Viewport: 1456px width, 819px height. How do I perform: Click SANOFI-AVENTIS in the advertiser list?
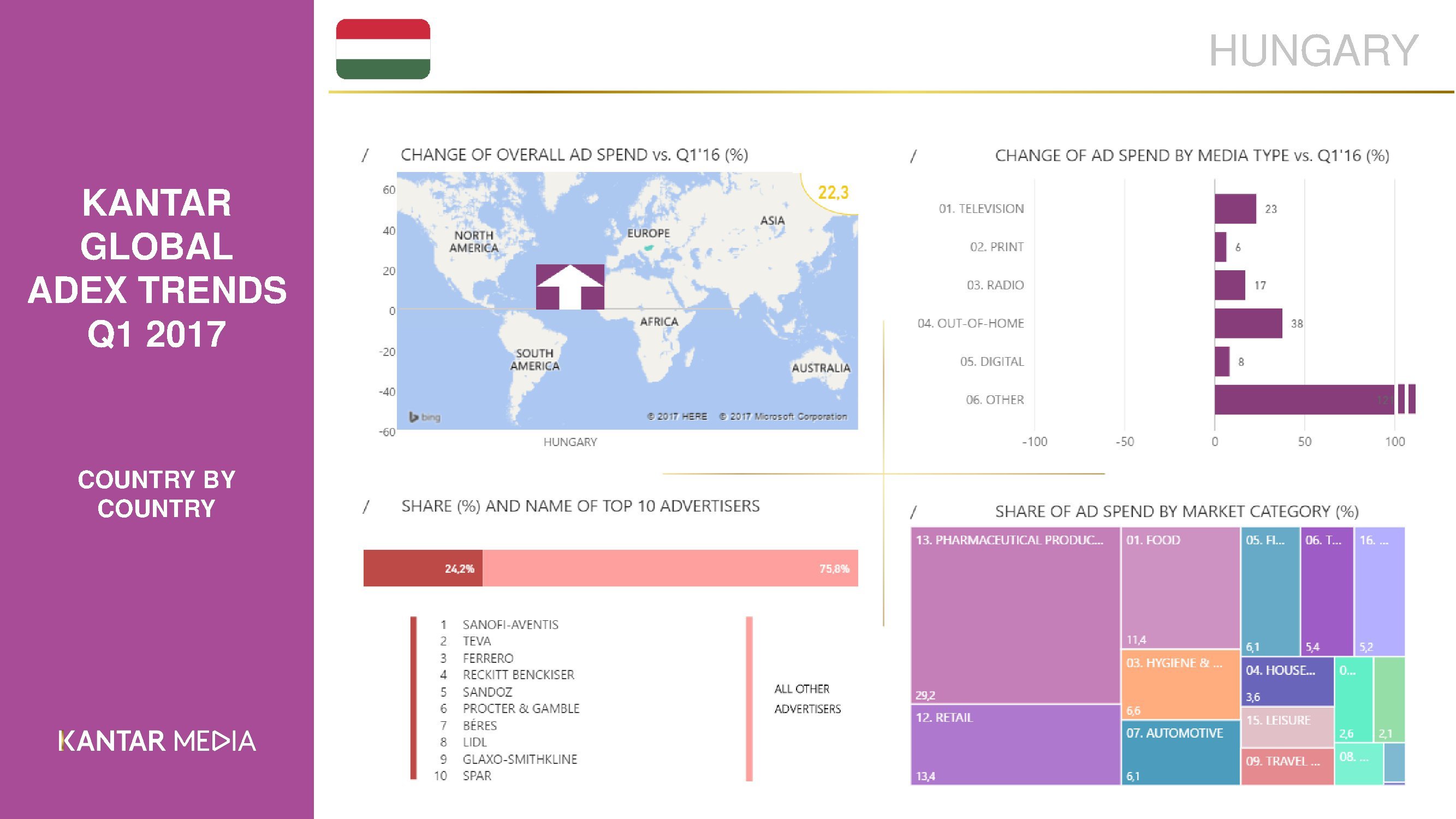(510, 625)
